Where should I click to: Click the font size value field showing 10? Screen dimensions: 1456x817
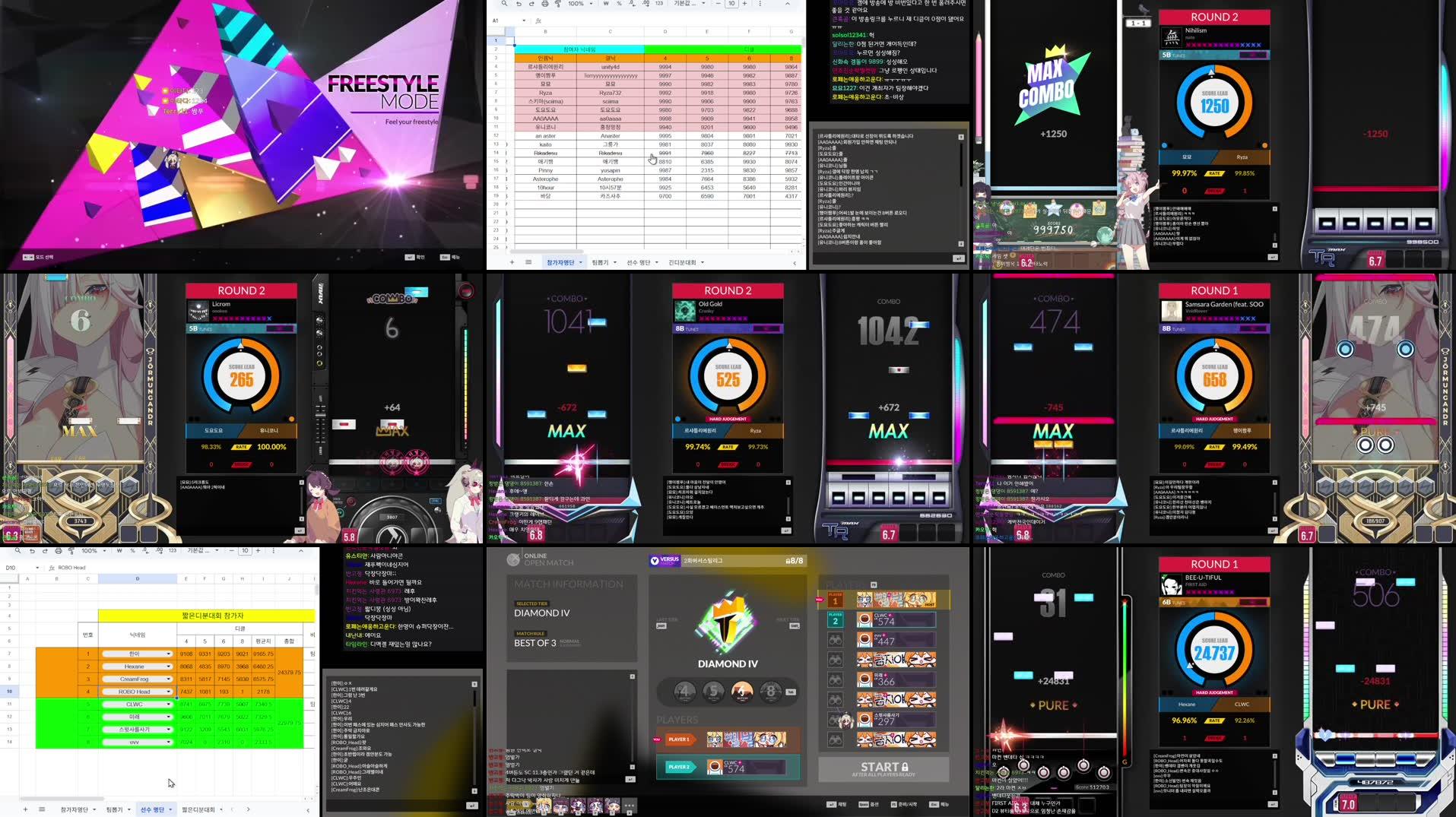(x=732, y=4)
